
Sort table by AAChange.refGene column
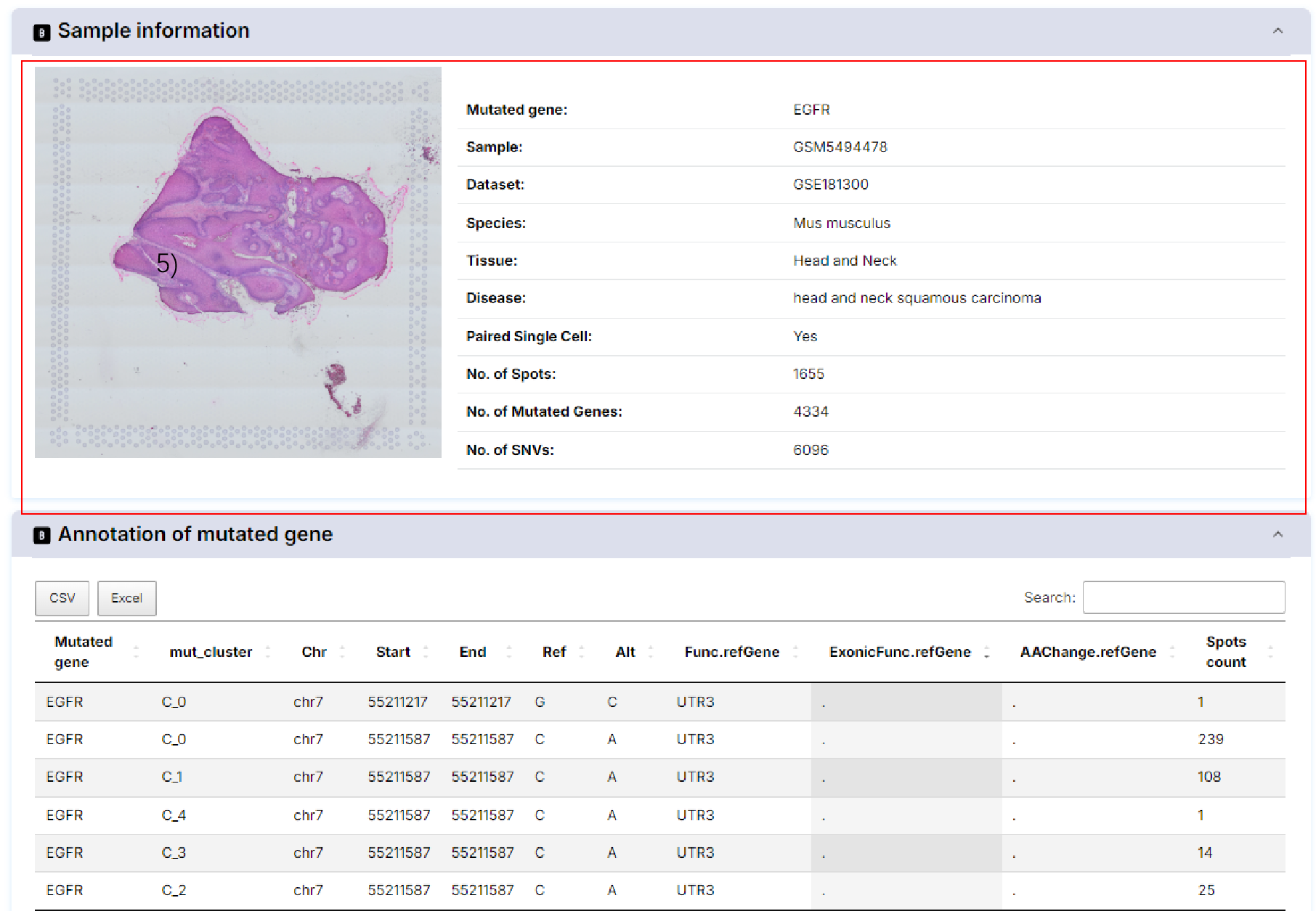(1088, 652)
